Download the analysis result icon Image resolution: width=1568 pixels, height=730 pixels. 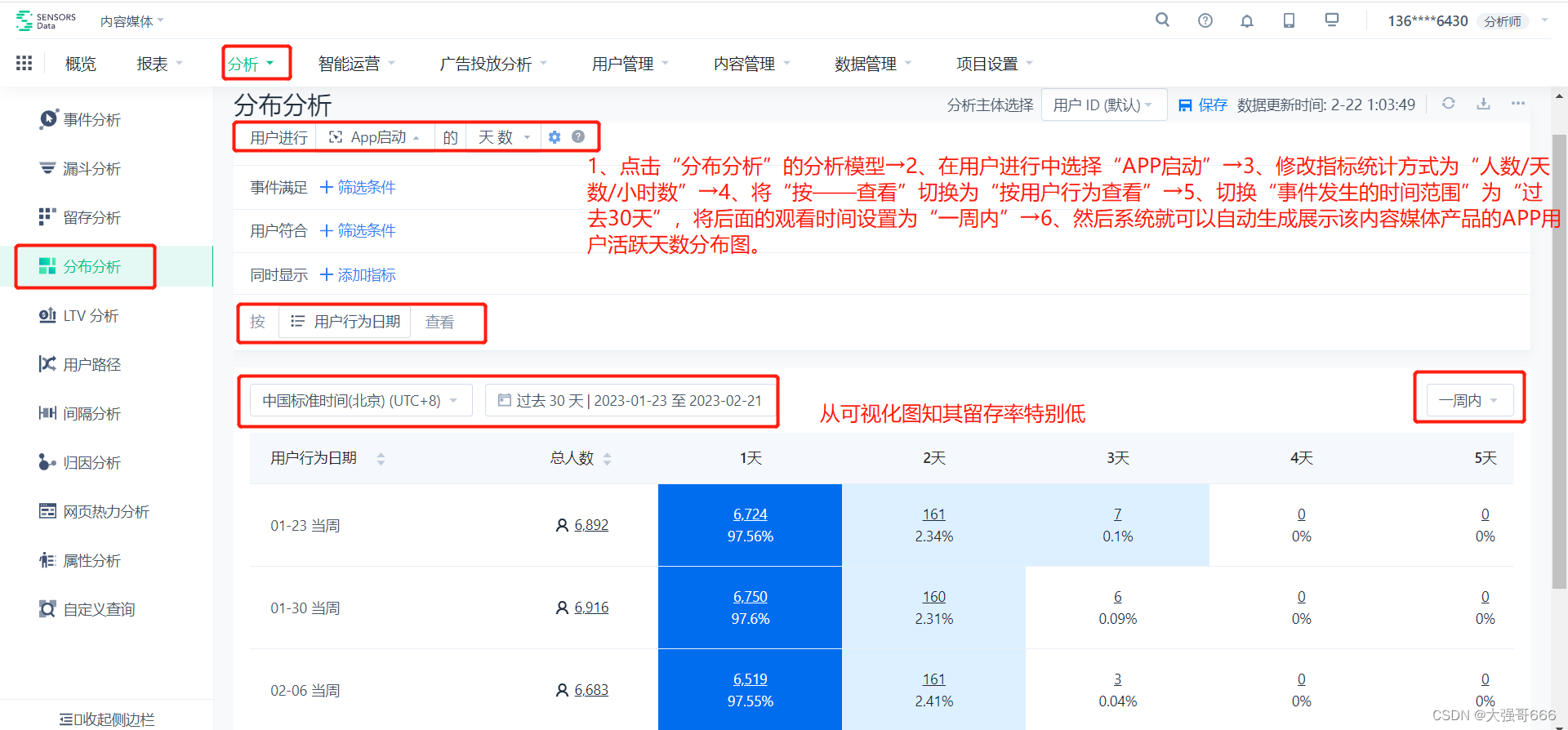[1484, 104]
